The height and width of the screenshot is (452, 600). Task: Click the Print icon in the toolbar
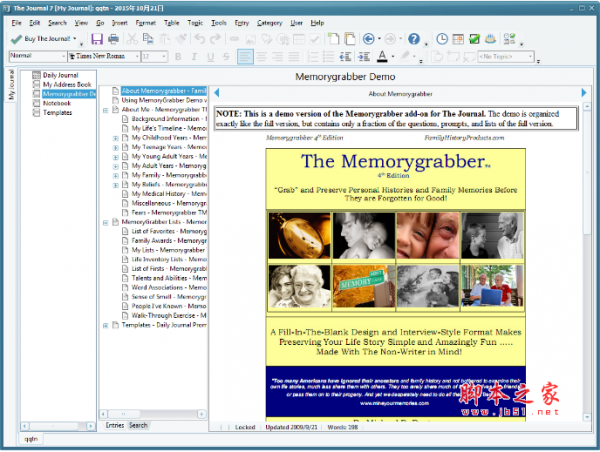115,39
